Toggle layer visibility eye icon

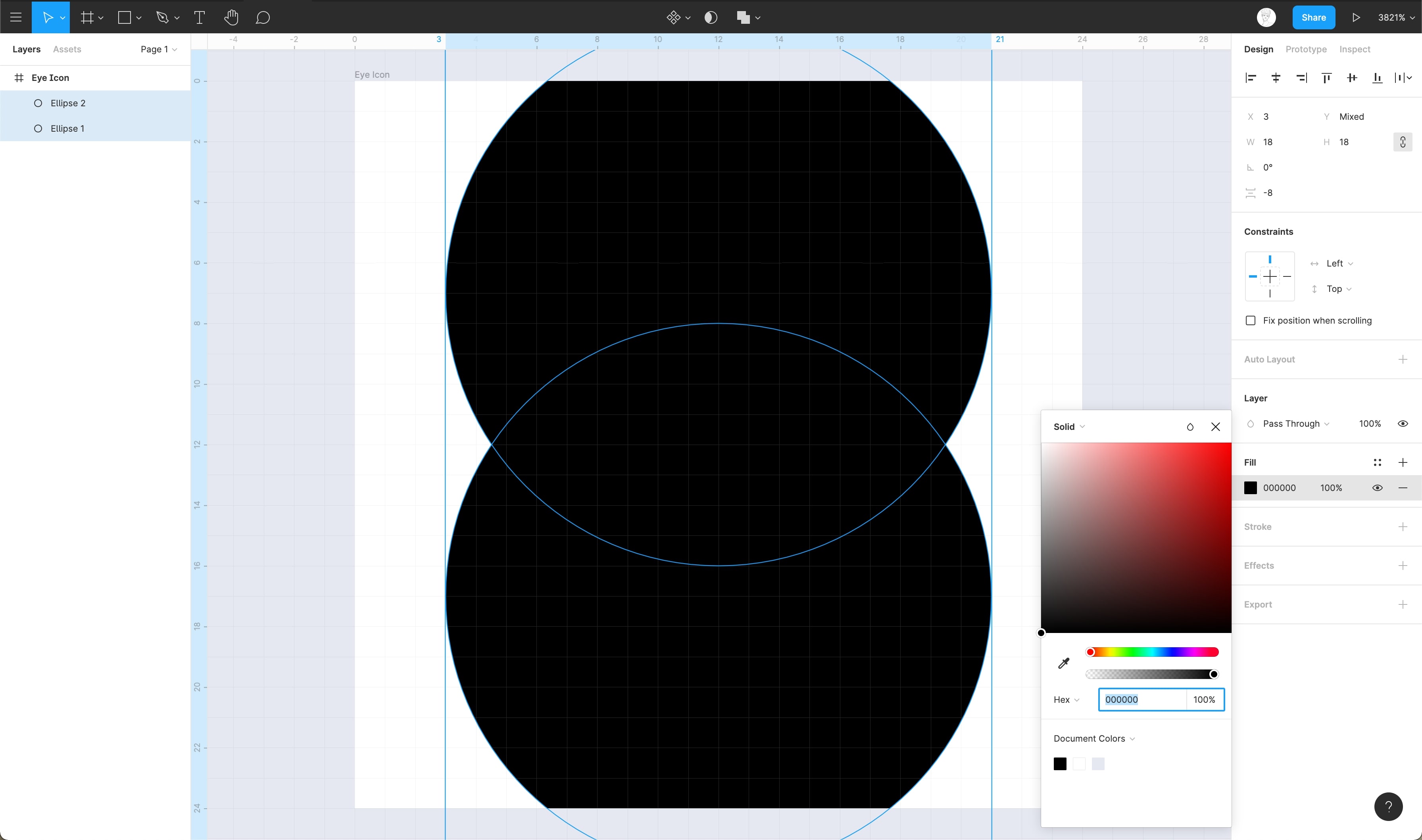[1402, 424]
